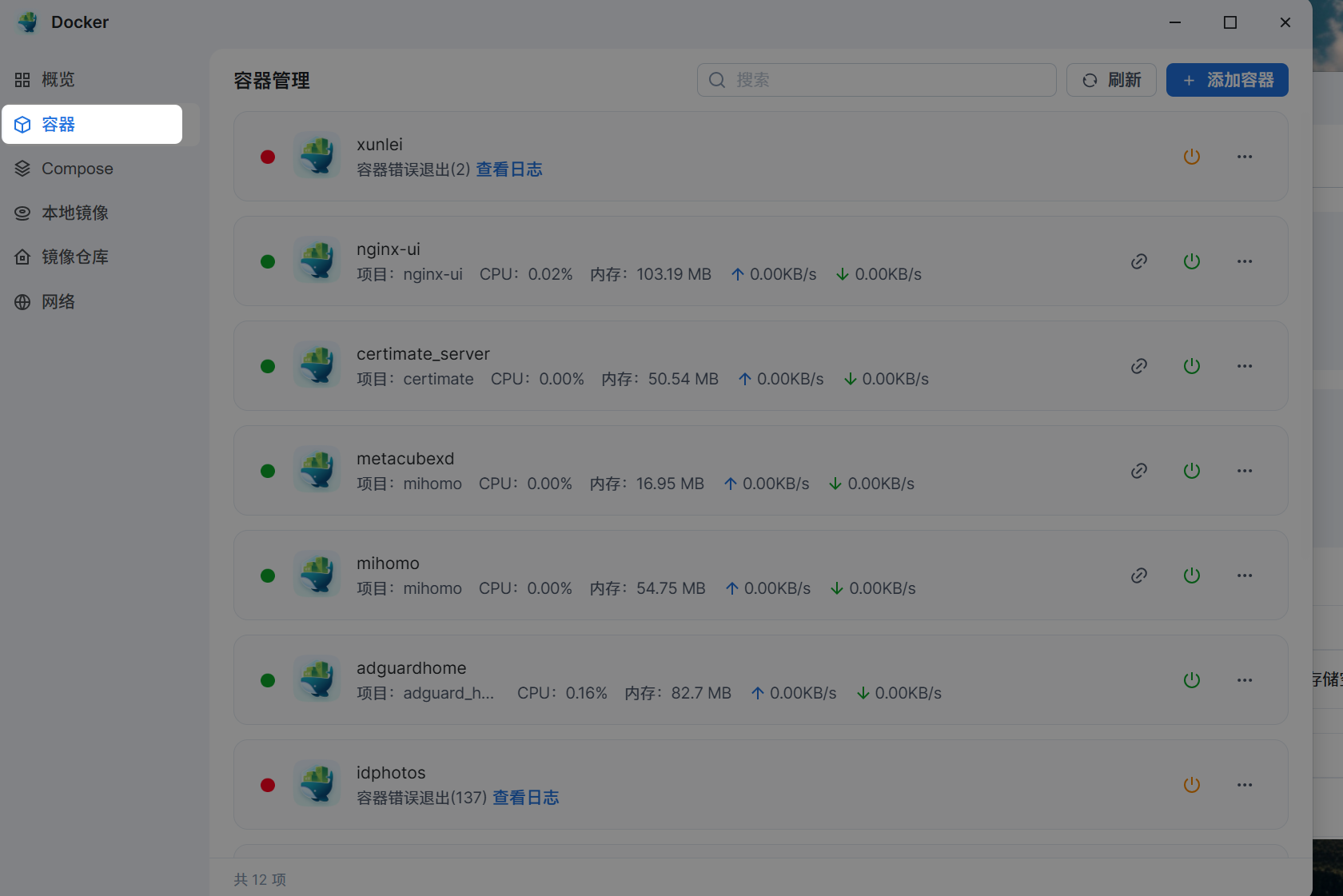Click the green status dot for adguardhome
Viewport: 1343px width, 896px height.
[268, 680]
